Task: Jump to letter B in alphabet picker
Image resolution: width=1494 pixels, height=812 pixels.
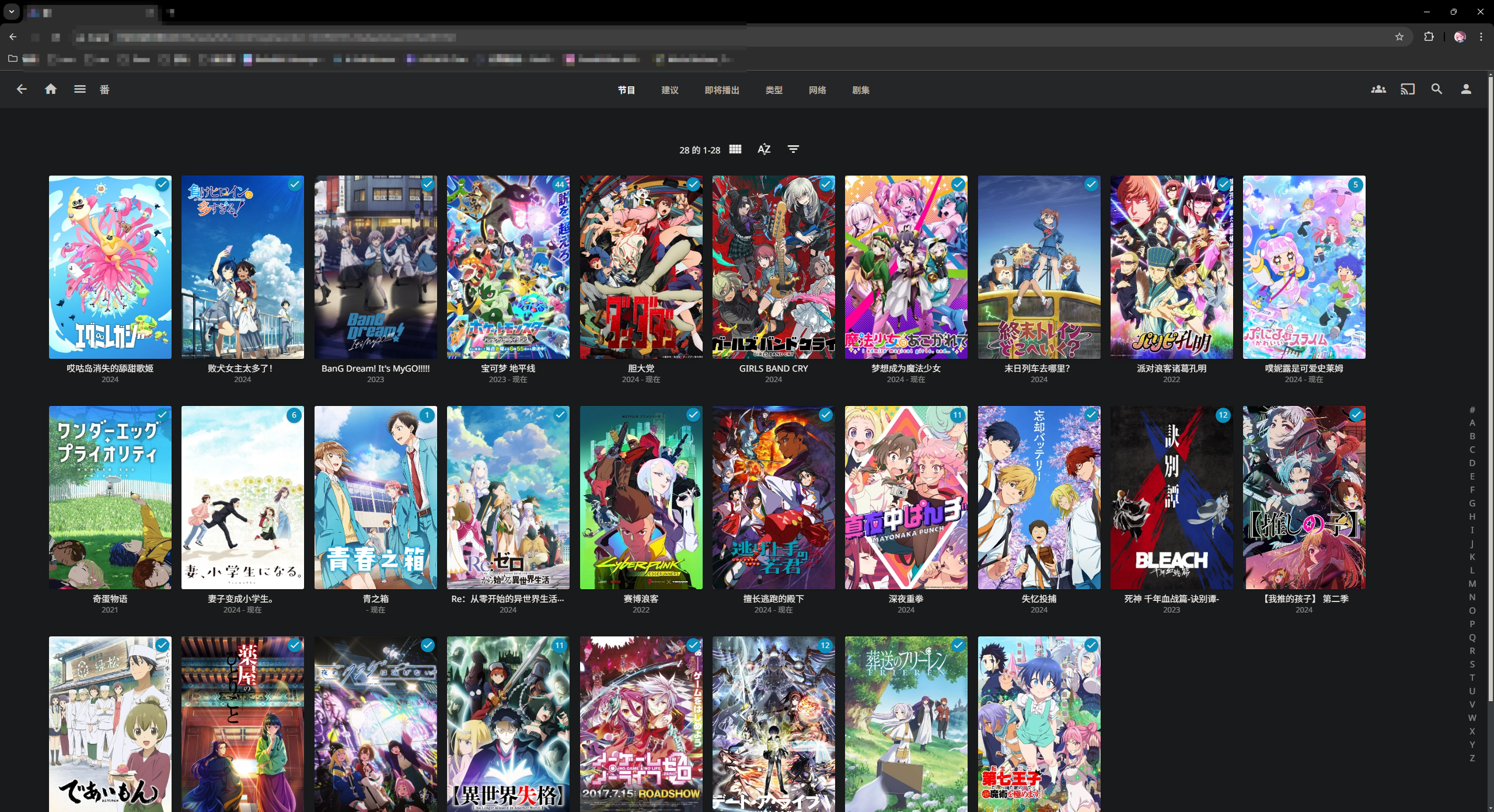Action: 1472,436
